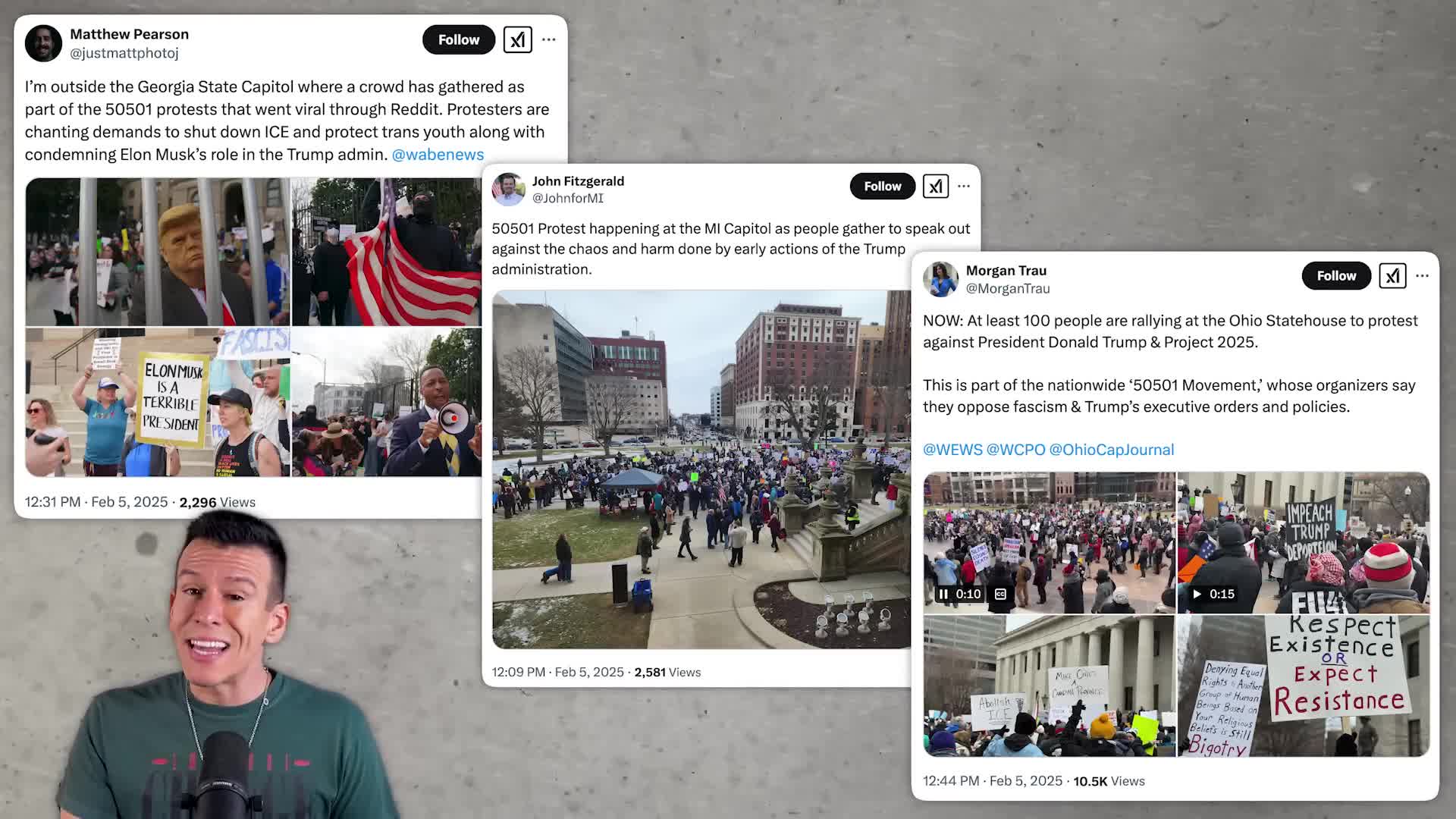Open the @wabenews mention link

(x=438, y=155)
